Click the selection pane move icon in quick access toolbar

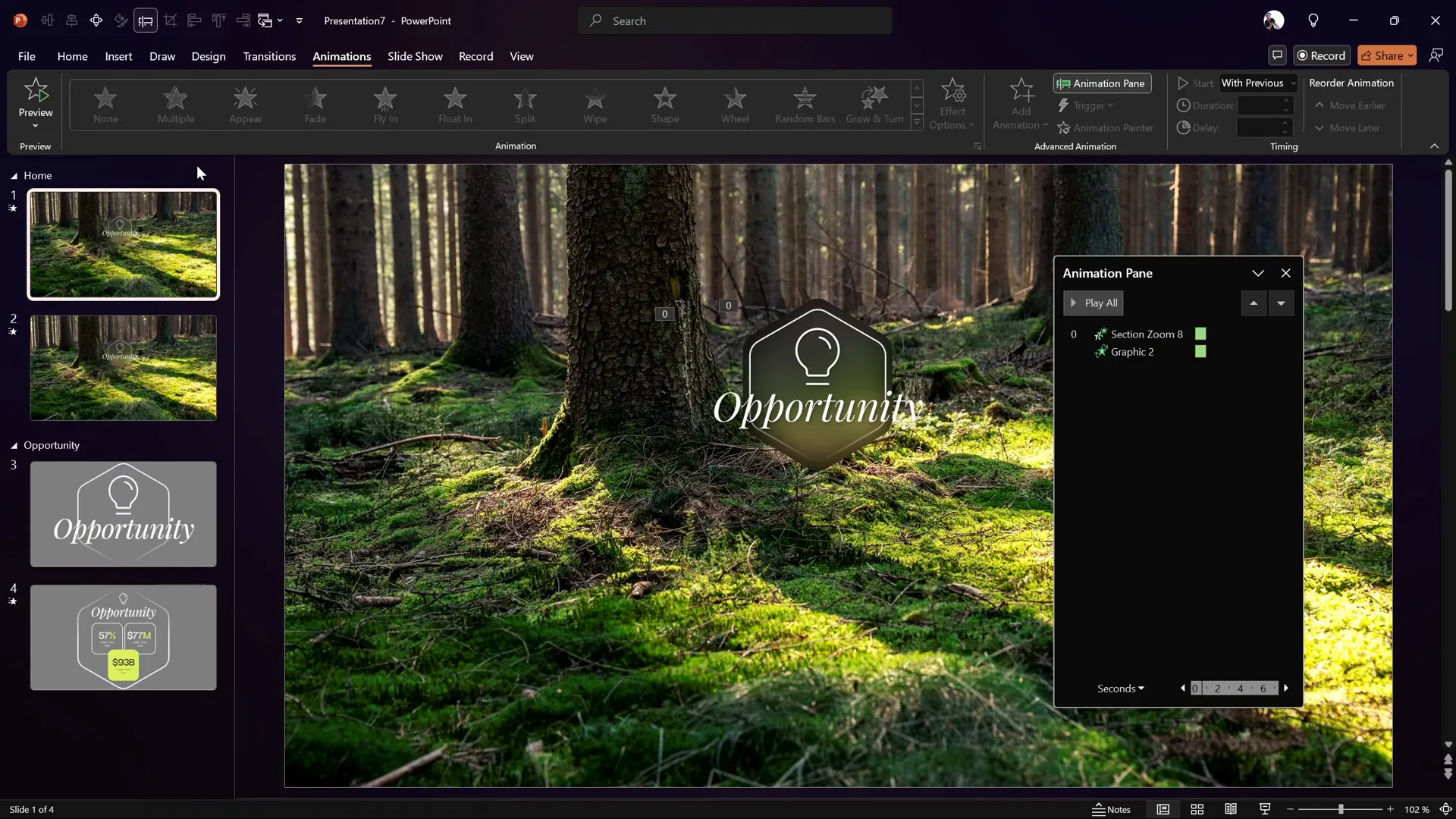click(96, 20)
